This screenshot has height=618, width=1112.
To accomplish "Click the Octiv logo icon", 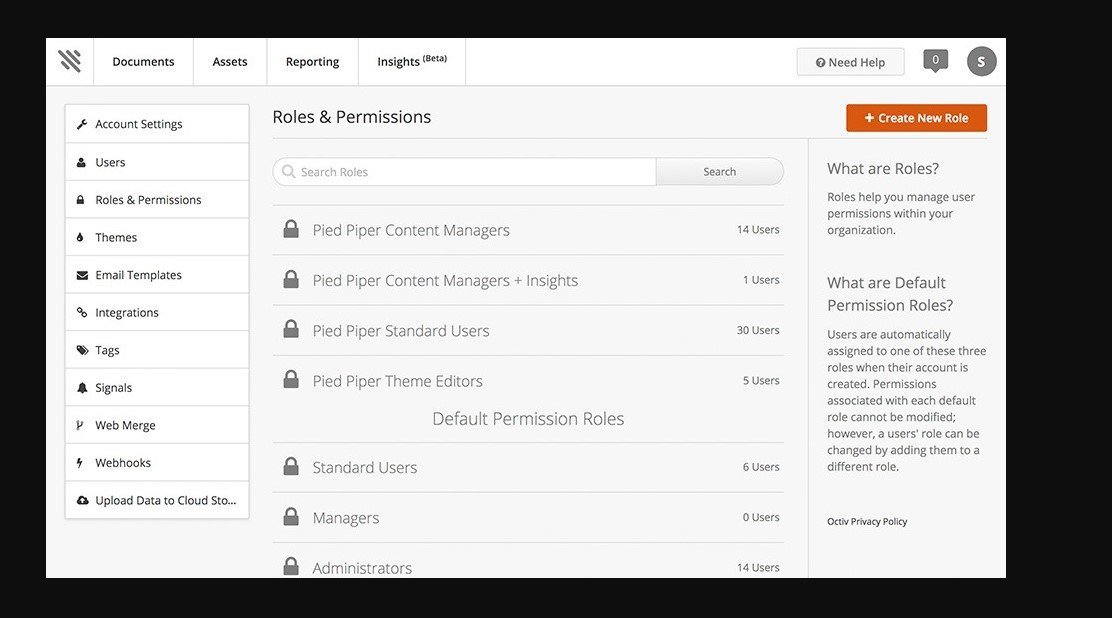I will [70, 62].
